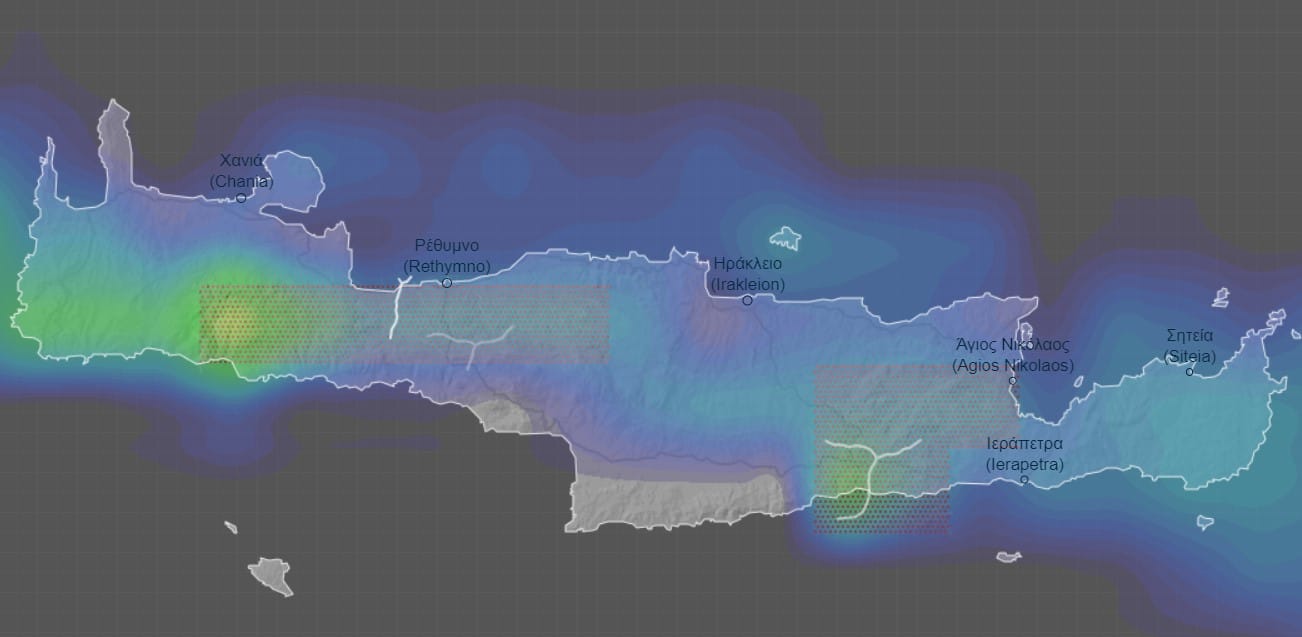The image size is (1302, 637).
Task: Click the Χανιά (Chania) text label
Action: [x=241, y=170]
